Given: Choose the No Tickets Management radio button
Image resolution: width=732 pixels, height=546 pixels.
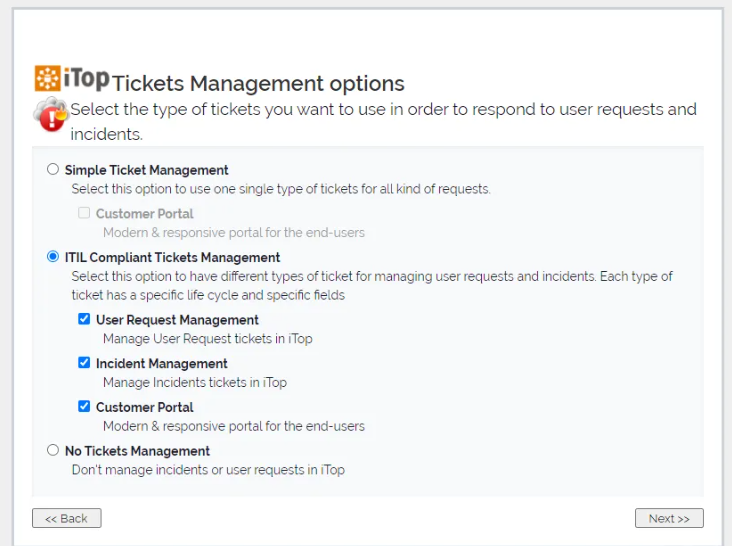Looking at the screenshot, I should tap(53, 451).
